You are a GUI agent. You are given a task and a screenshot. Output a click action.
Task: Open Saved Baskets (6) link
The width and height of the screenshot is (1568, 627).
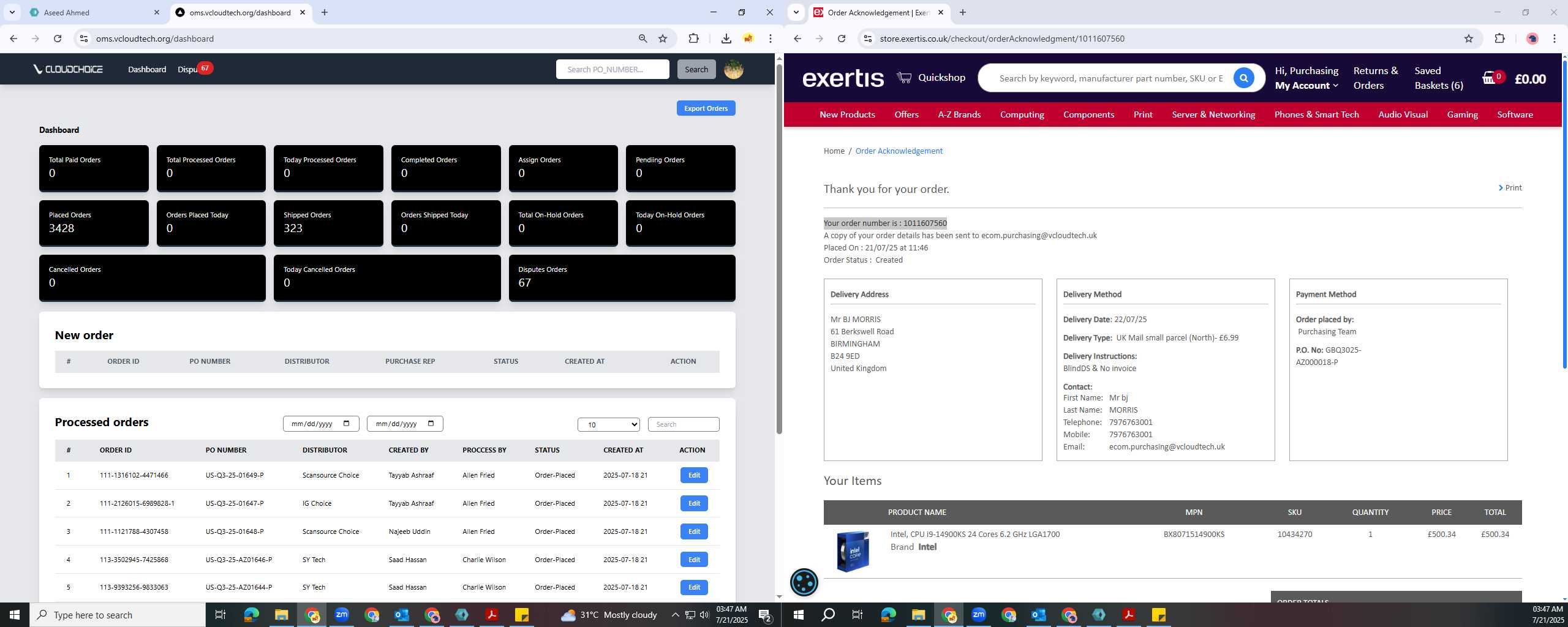click(x=1439, y=78)
